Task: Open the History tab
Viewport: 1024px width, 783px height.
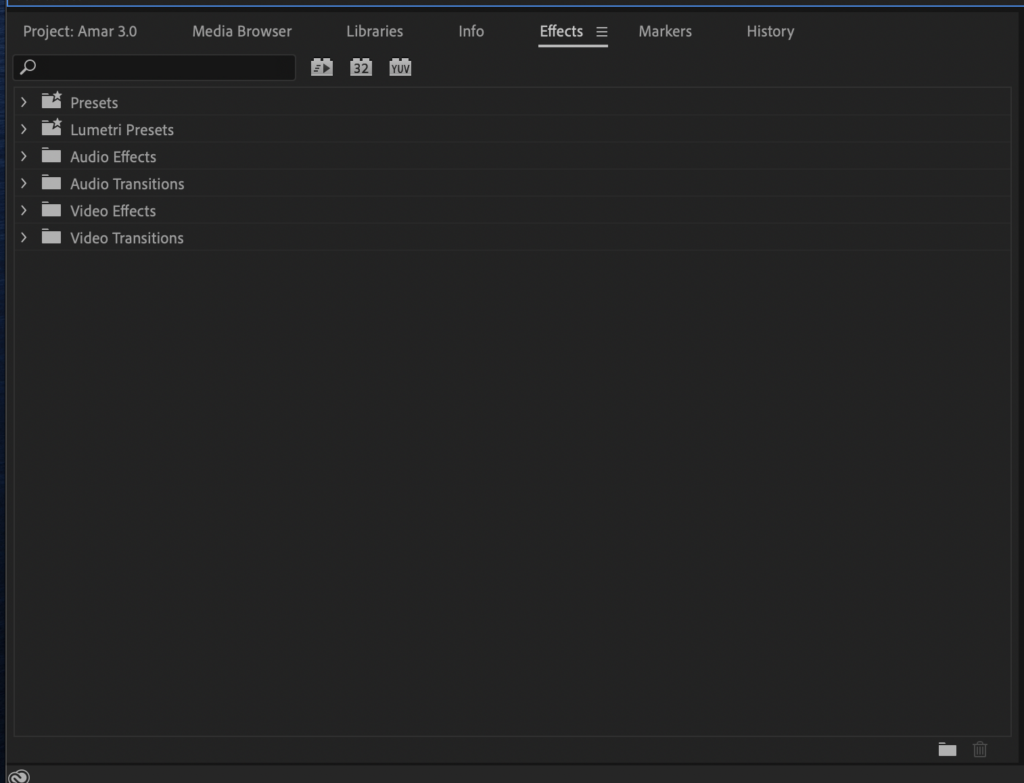Action: pos(770,31)
